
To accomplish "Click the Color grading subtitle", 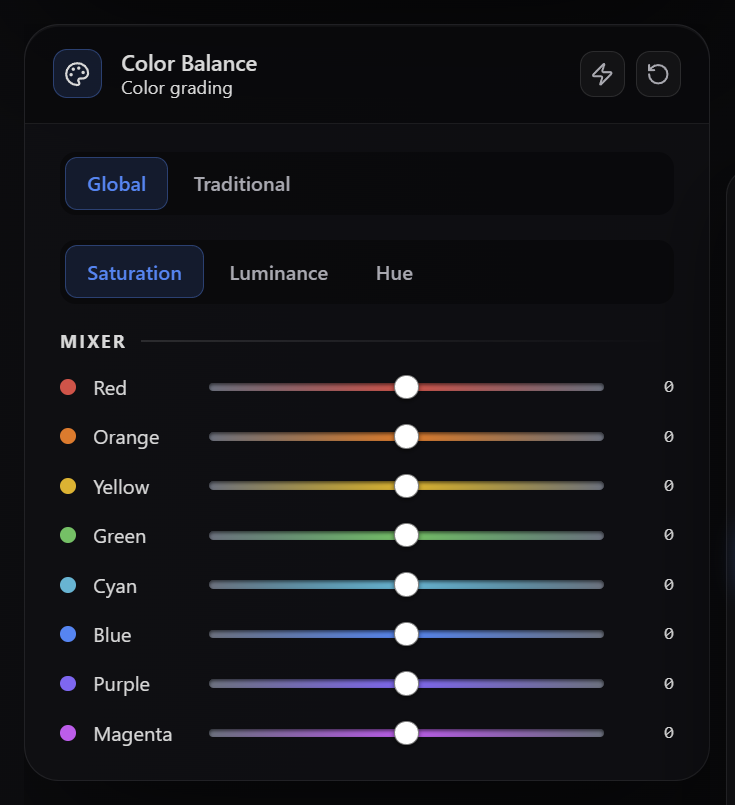I will click(x=177, y=88).
